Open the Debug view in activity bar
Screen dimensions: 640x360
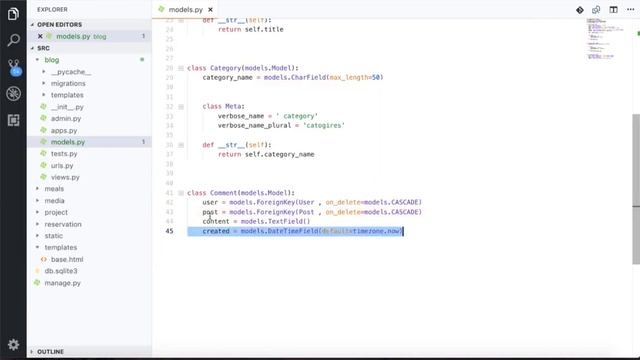(13, 93)
